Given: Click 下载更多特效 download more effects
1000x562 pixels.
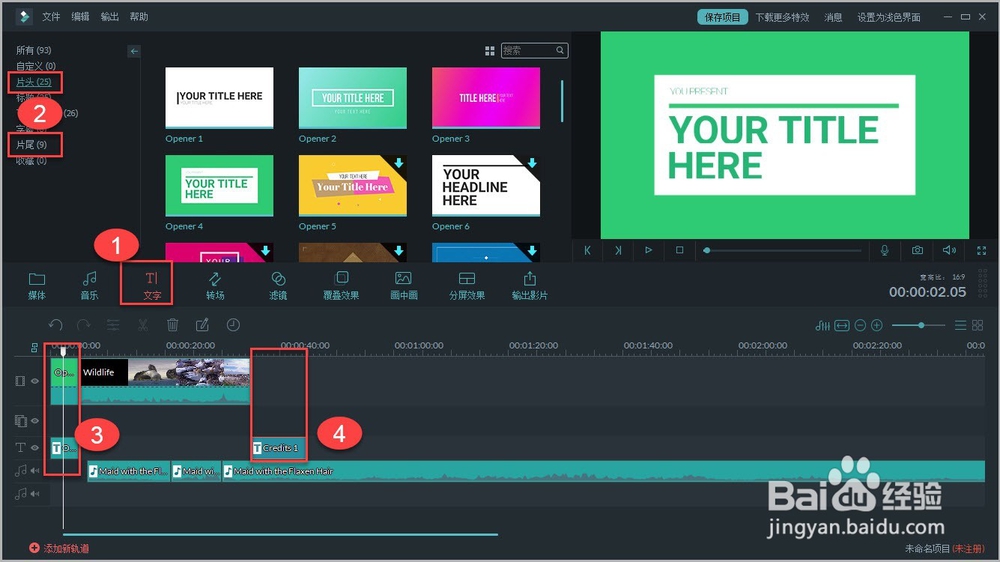Looking at the screenshot, I should pos(783,17).
